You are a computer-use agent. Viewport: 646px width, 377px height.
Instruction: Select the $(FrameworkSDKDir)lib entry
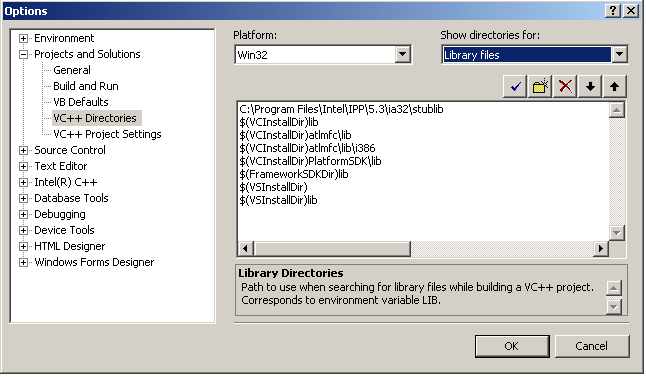click(x=294, y=174)
